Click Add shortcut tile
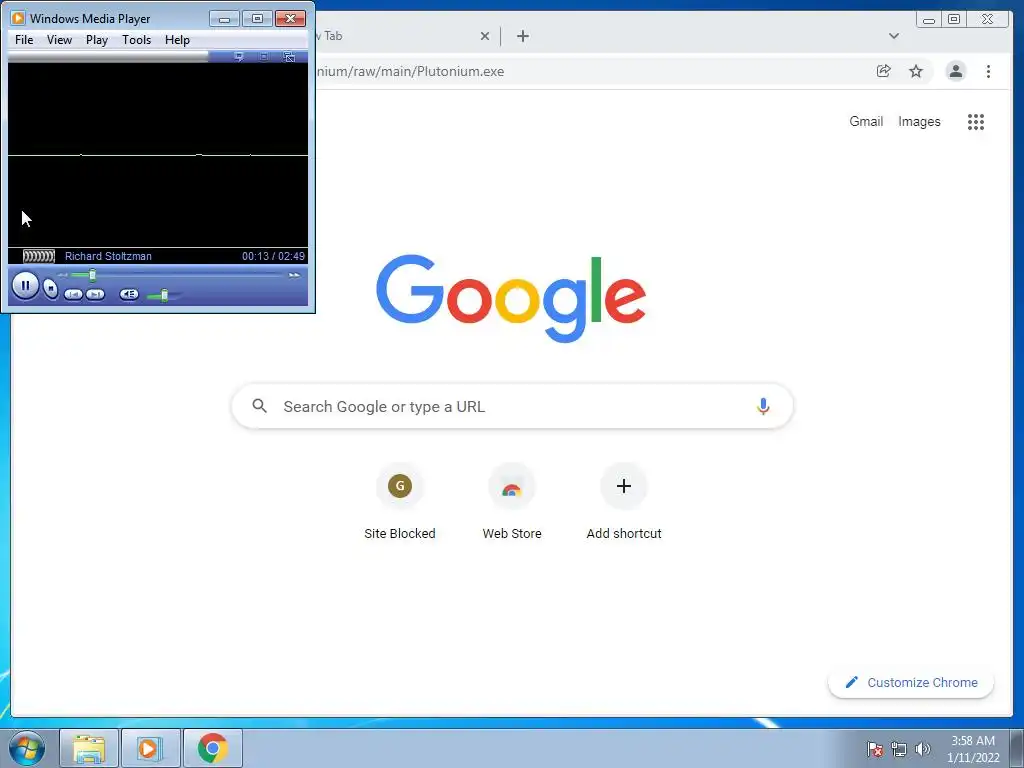Image resolution: width=1024 pixels, height=768 pixels. coord(624,502)
